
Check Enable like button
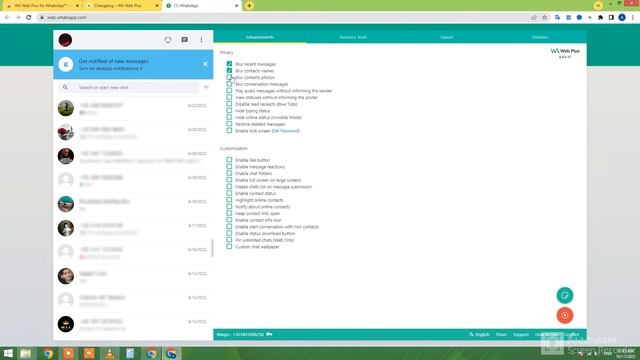click(x=229, y=160)
